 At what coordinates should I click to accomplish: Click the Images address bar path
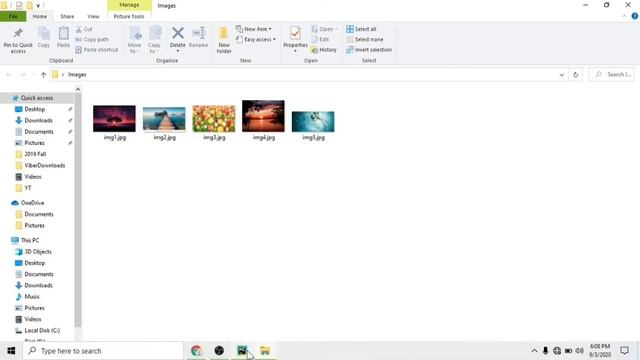coord(77,75)
